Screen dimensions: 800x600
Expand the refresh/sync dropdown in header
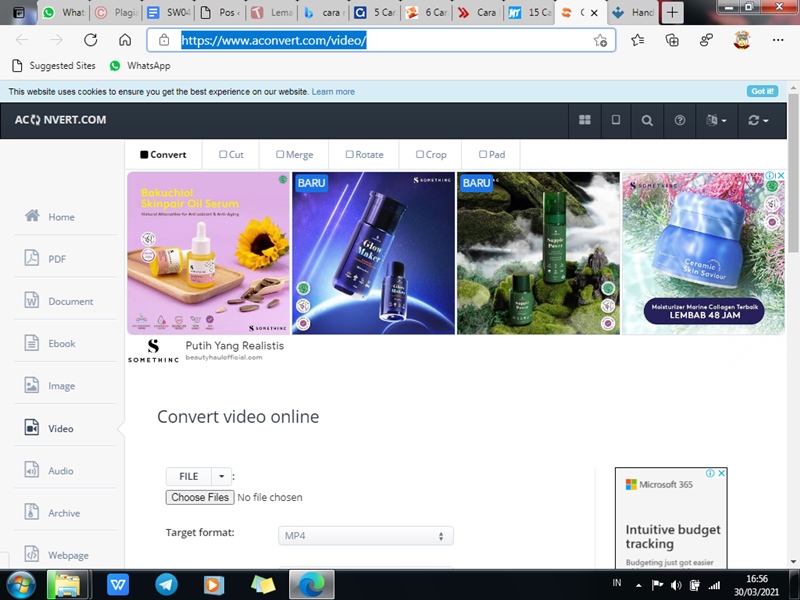tap(758, 120)
